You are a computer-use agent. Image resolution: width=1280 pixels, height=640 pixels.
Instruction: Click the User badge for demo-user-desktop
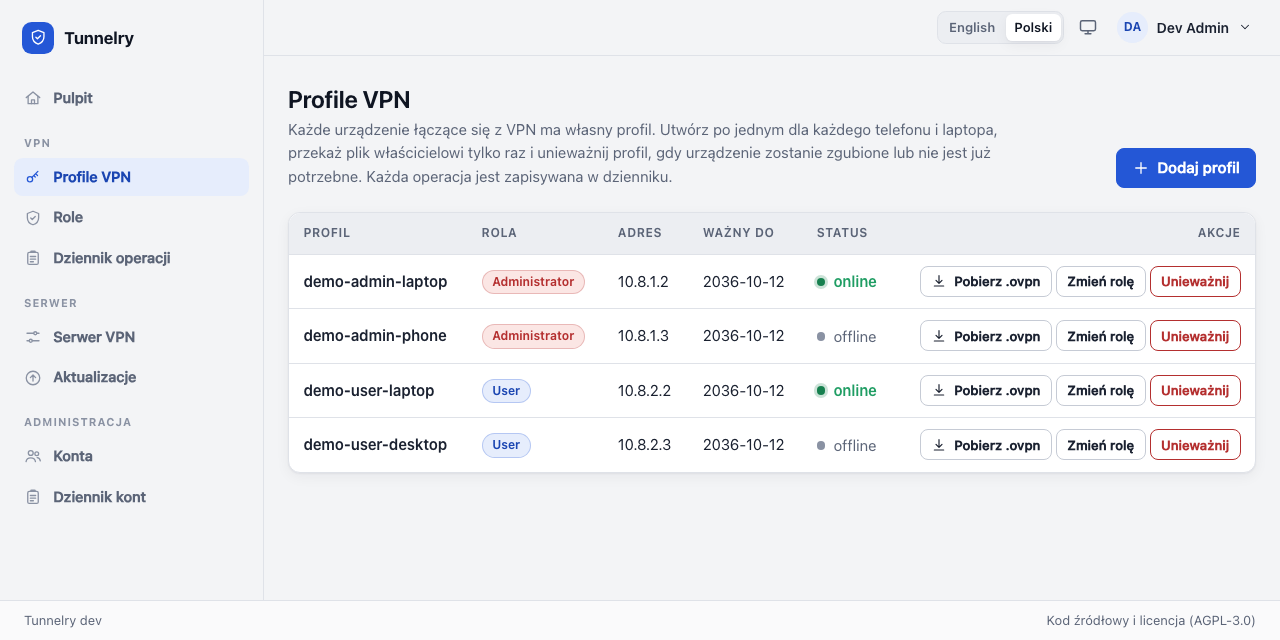[506, 445]
